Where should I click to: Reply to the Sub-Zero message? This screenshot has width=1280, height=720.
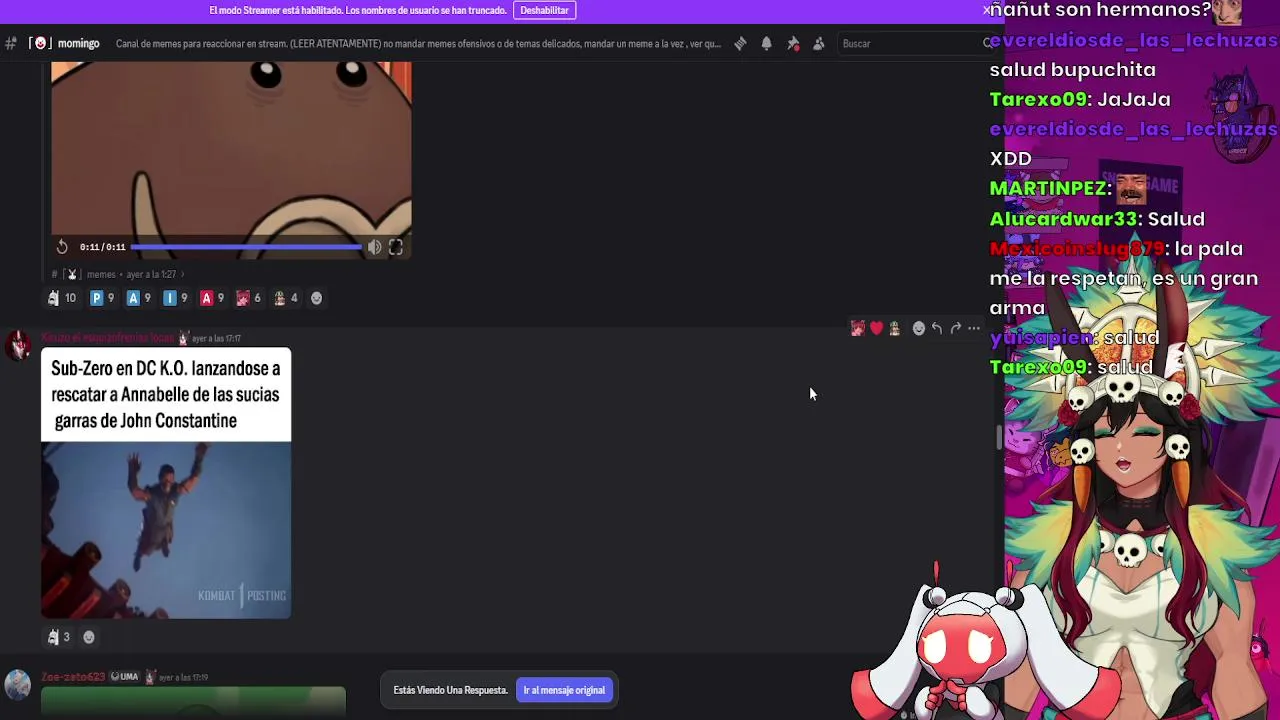pyautogui.click(x=937, y=328)
